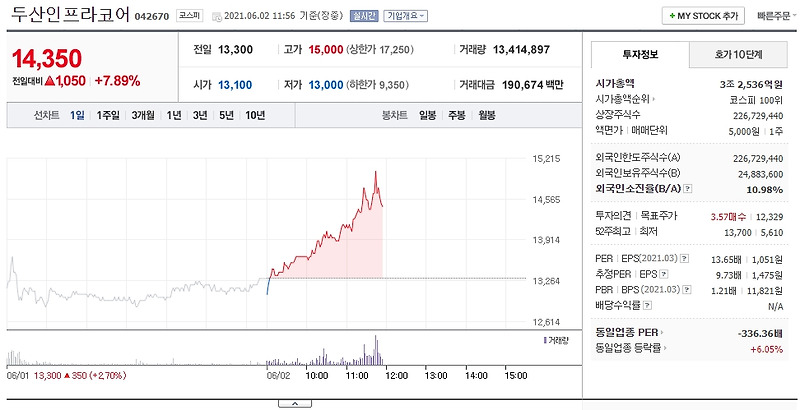Click the 상장주식수 value 226,729,440
Image resolution: width=800 pixels, height=410 pixels.
pos(757,115)
